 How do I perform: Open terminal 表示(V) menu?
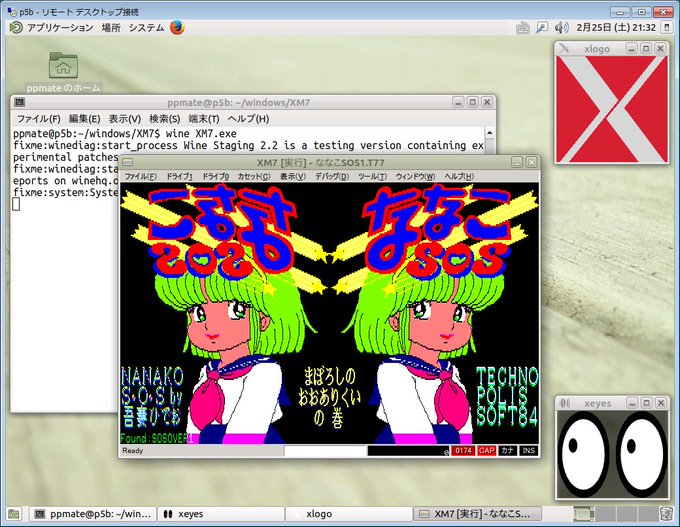click(x=124, y=119)
